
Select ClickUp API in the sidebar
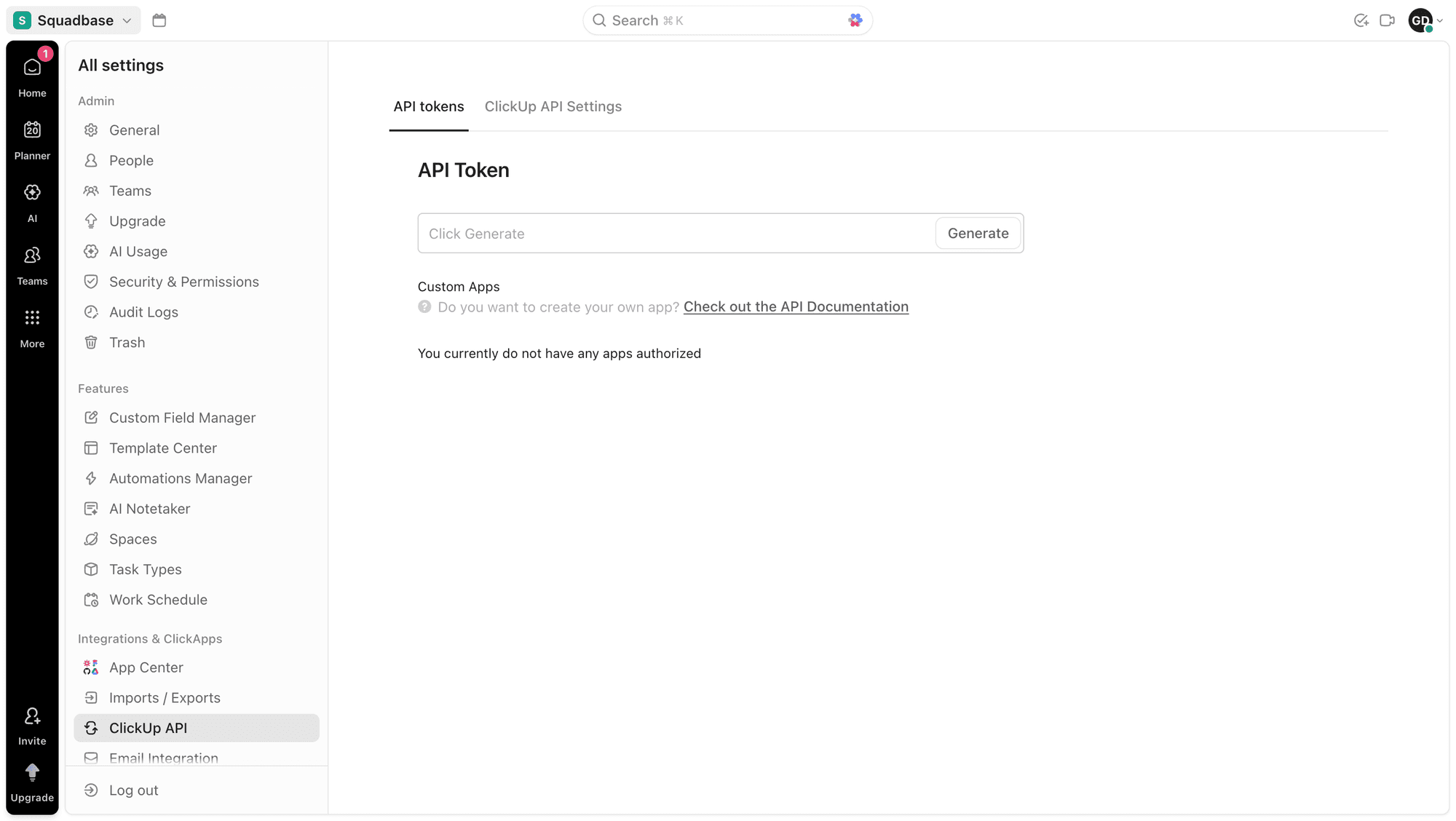[x=197, y=728]
